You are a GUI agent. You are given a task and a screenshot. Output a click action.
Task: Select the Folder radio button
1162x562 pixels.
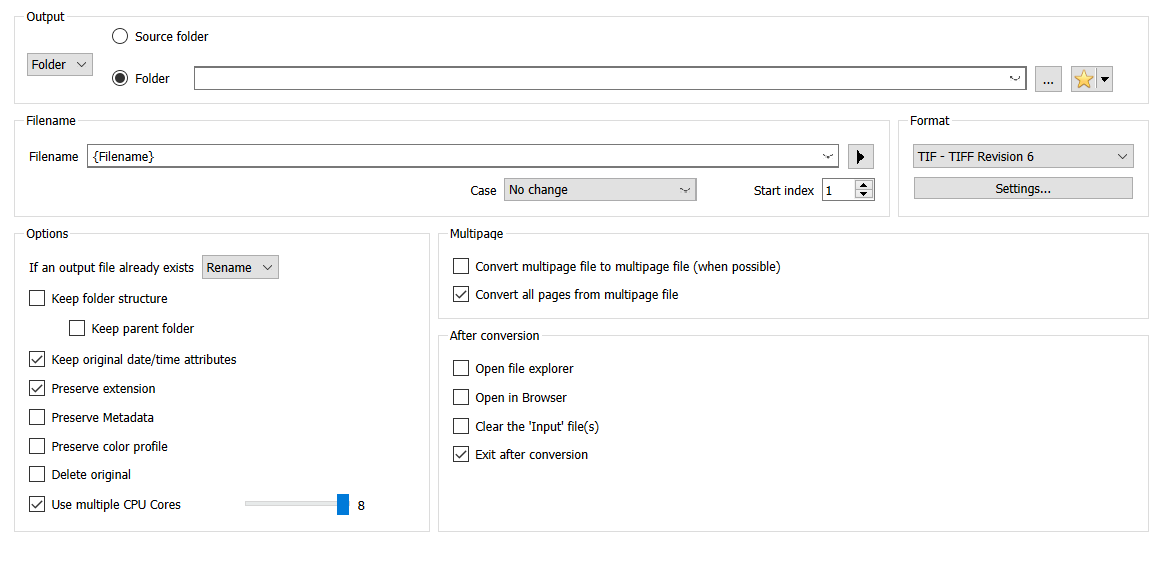click(x=120, y=78)
